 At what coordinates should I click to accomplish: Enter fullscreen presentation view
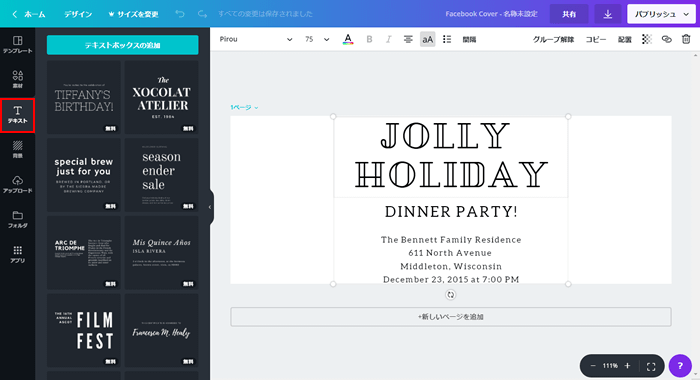tap(651, 366)
